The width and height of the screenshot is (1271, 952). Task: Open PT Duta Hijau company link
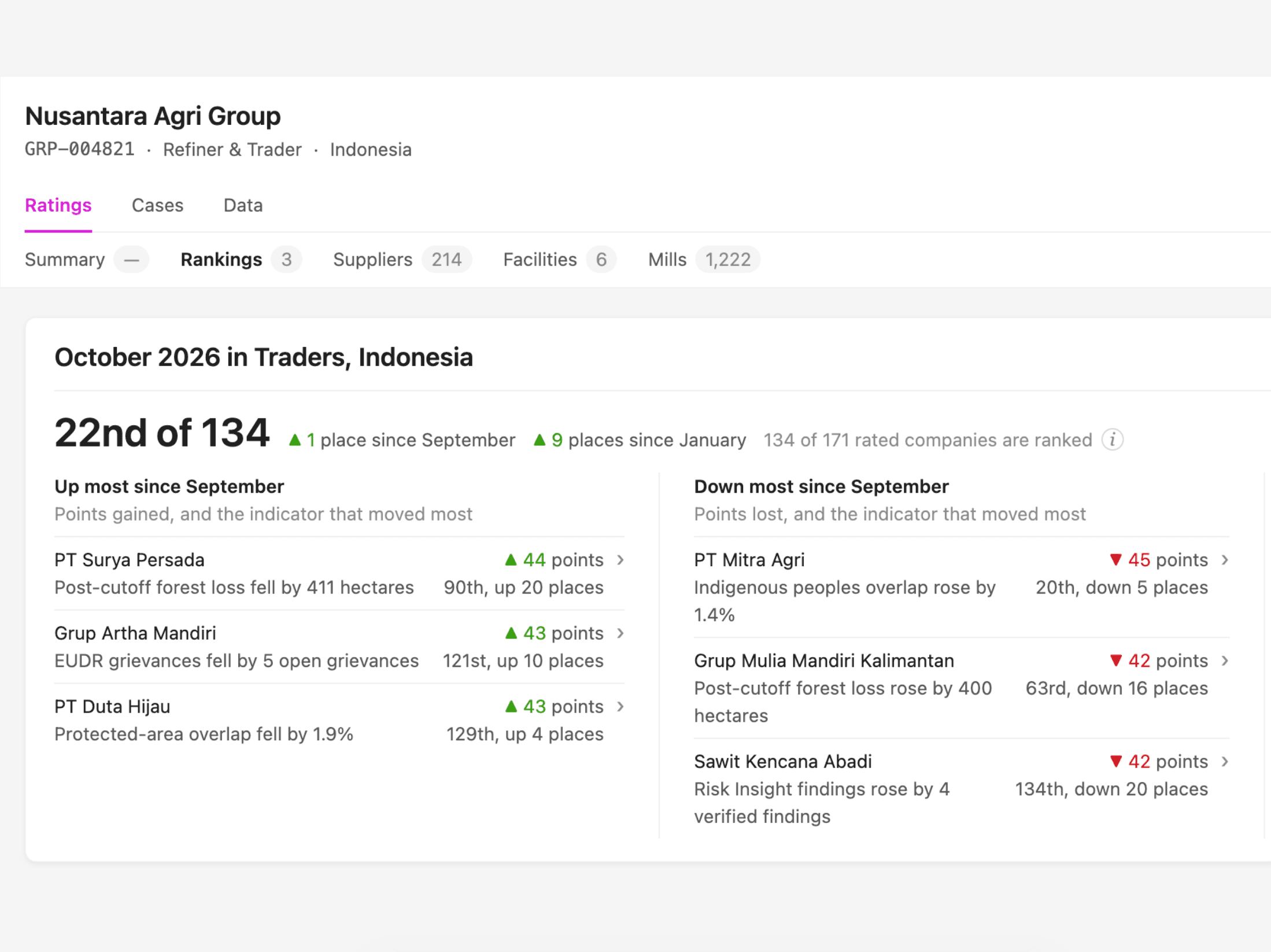coord(112,706)
